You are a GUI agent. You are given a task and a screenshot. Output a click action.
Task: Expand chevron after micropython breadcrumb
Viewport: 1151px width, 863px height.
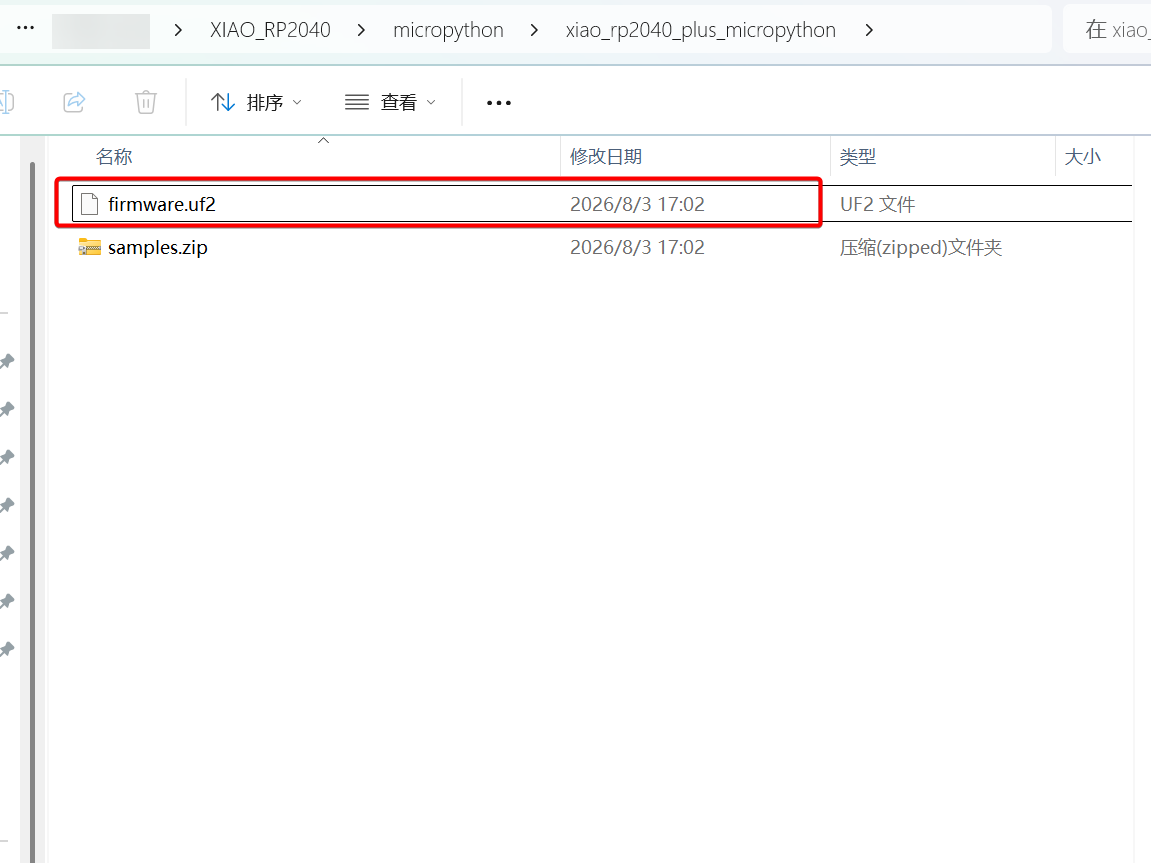pos(534,30)
